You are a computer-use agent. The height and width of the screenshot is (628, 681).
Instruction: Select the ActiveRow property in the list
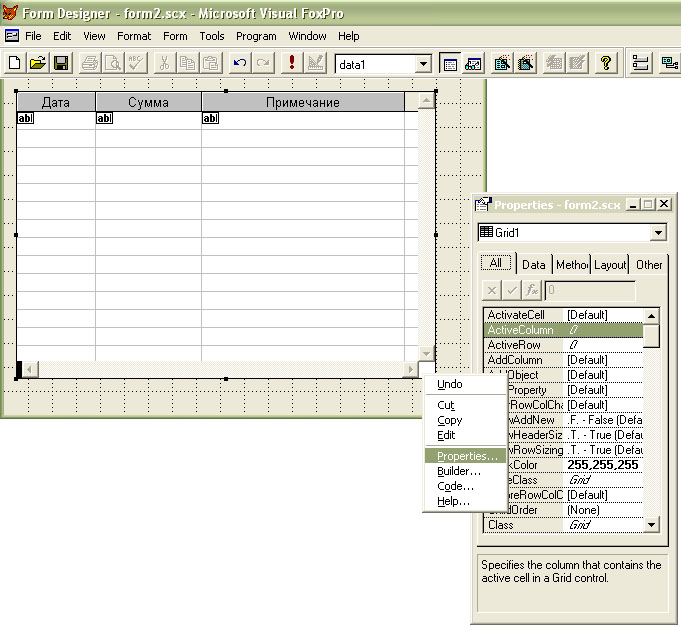(x=514, y=345)
